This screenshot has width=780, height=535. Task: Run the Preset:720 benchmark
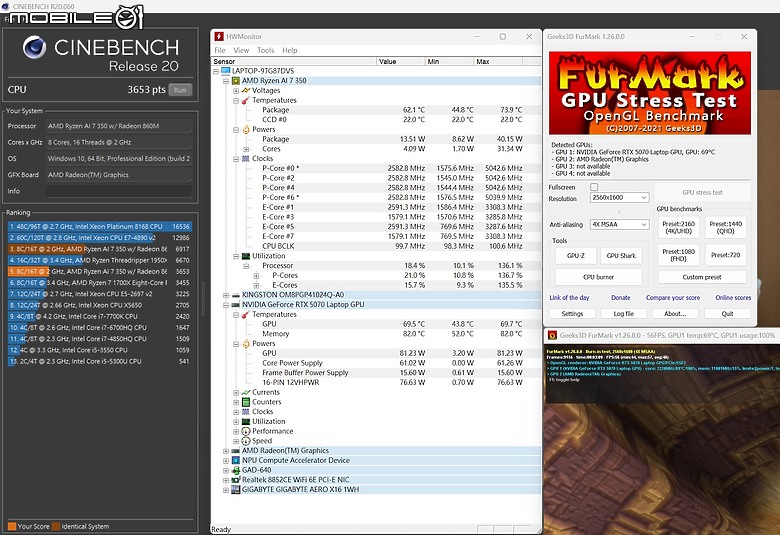coord(725,255)
